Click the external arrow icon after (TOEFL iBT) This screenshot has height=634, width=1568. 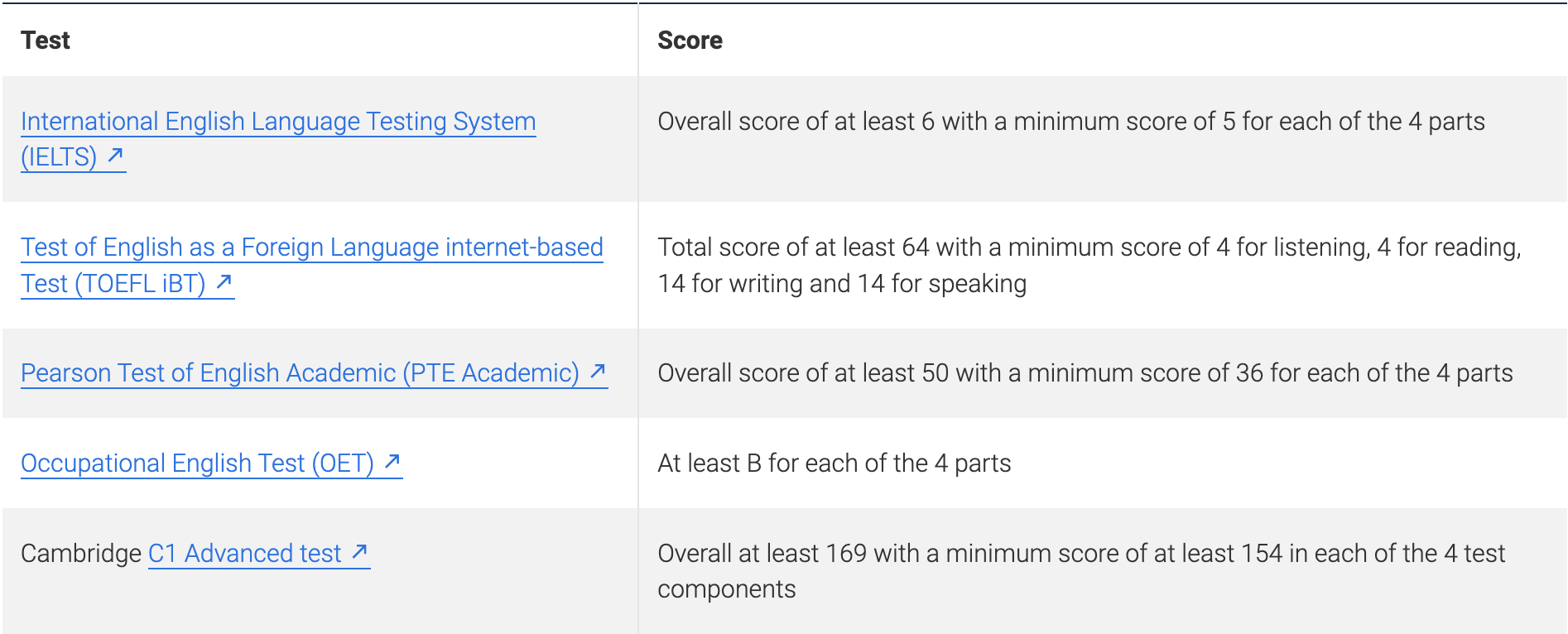(224, 282)
